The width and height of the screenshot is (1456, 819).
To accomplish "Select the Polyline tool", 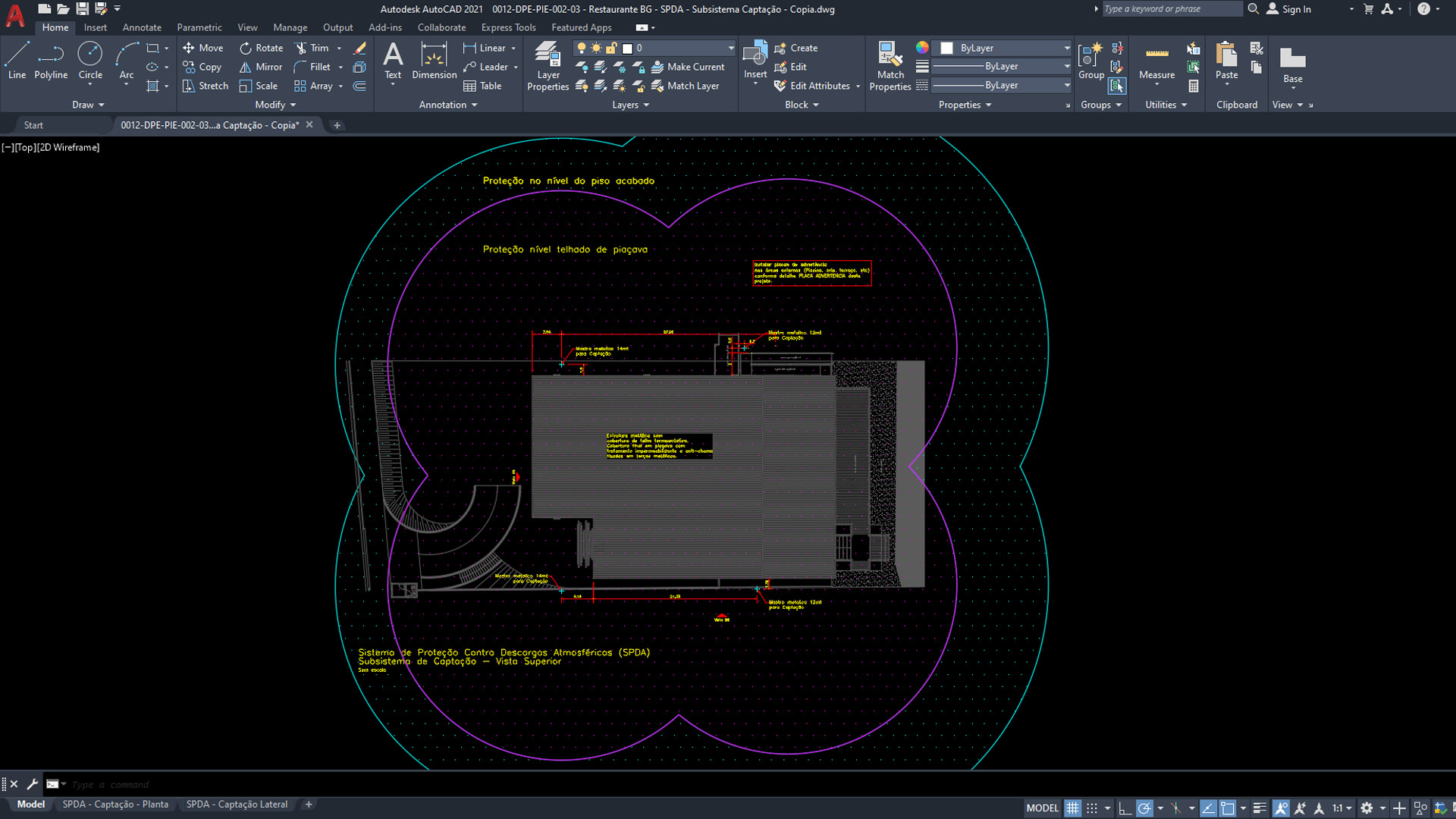I will click(51, 61).
